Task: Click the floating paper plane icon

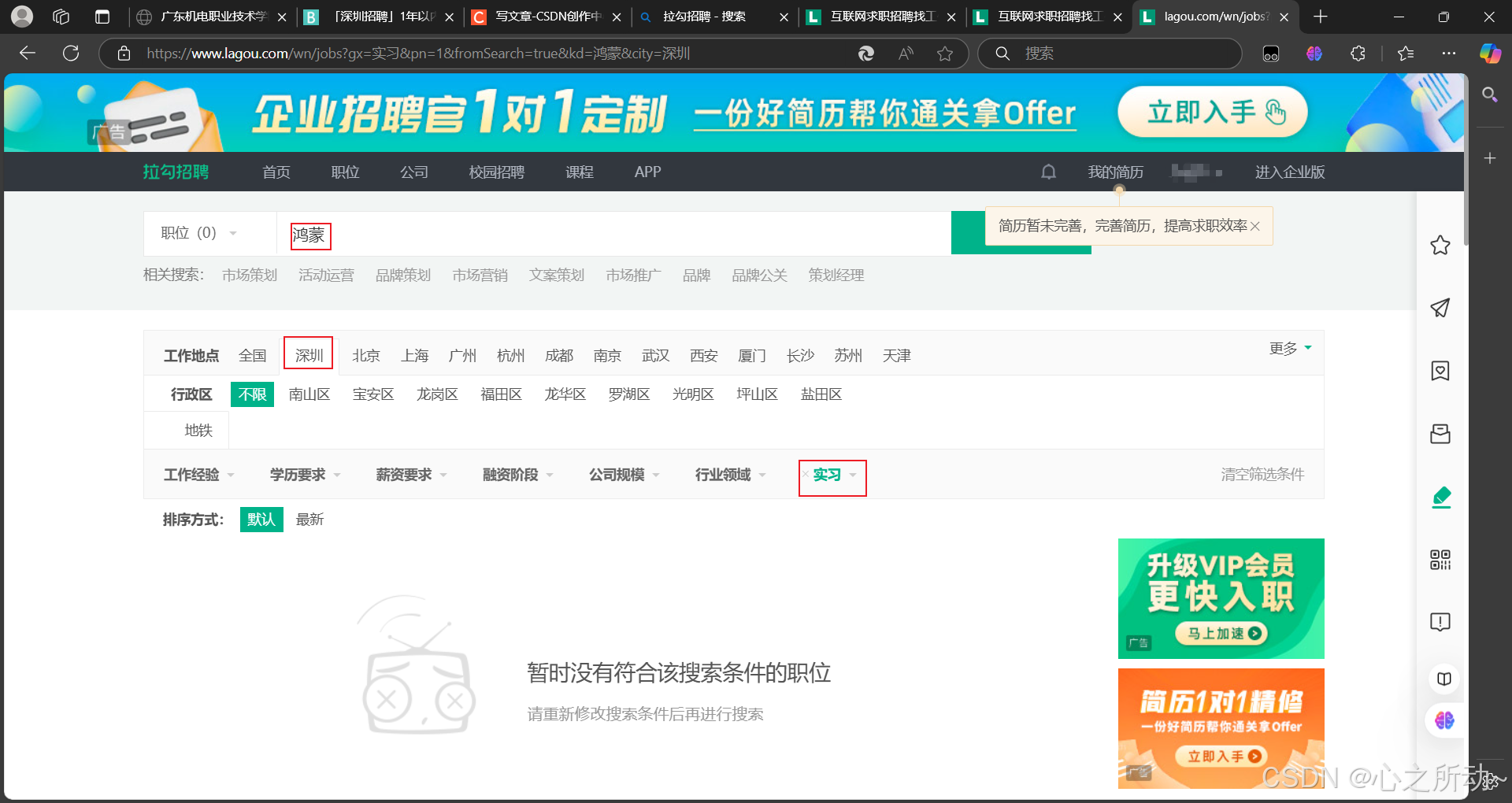Action: pos(1440,308)
